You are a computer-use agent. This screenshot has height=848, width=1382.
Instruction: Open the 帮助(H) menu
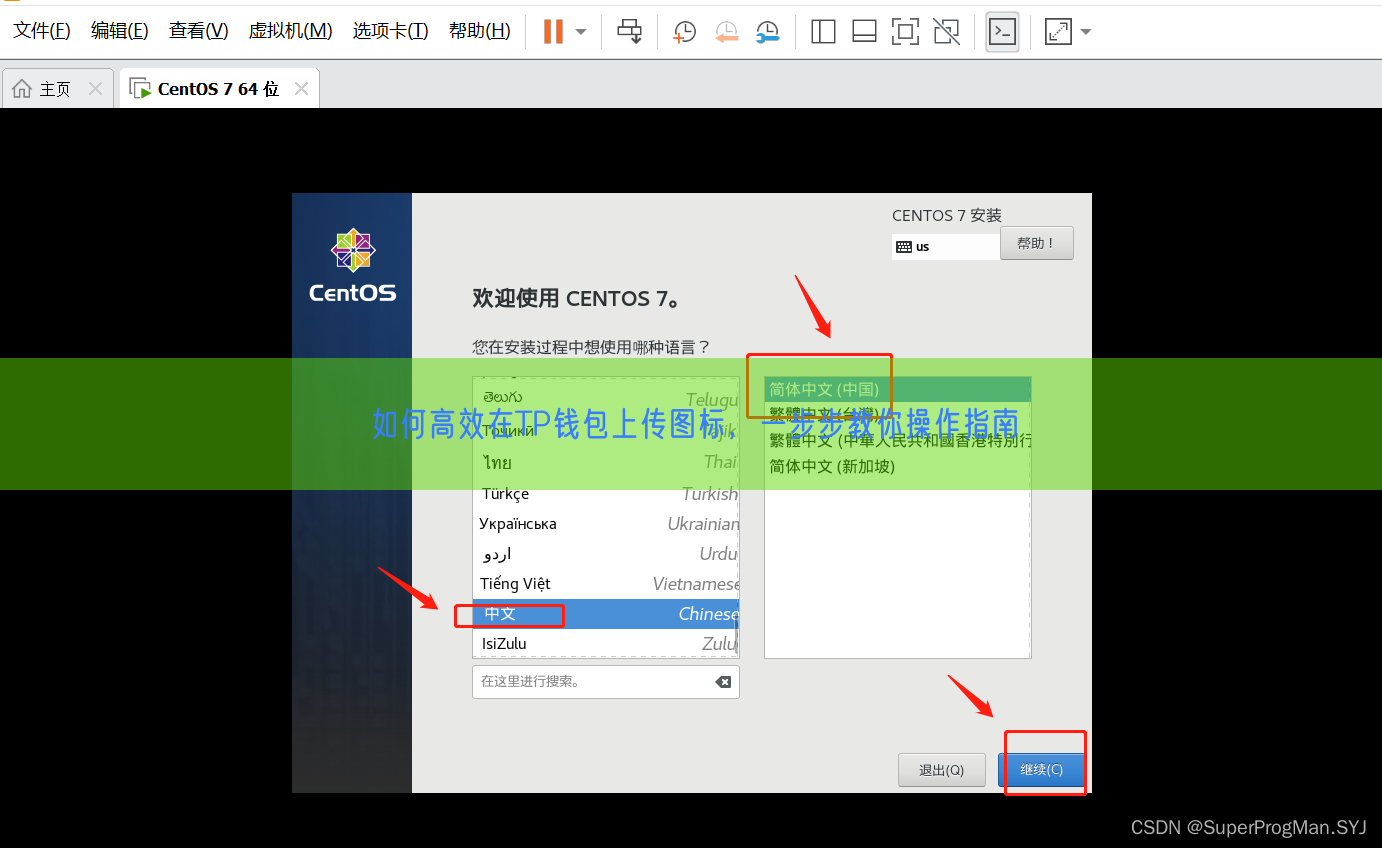[479, 31]
